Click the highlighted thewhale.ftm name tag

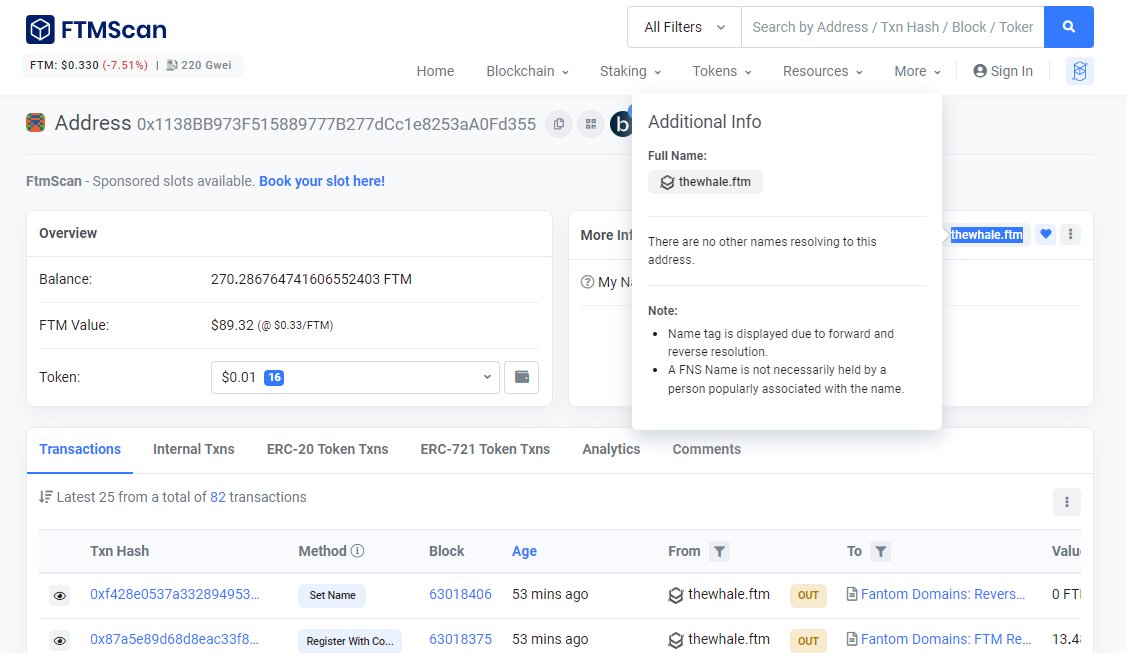986,235
